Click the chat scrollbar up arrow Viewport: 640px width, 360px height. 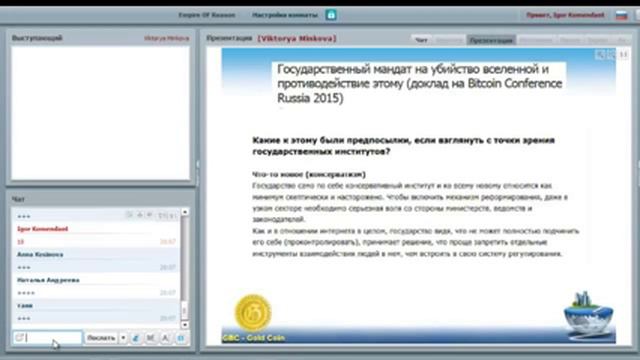click(184, 212)
